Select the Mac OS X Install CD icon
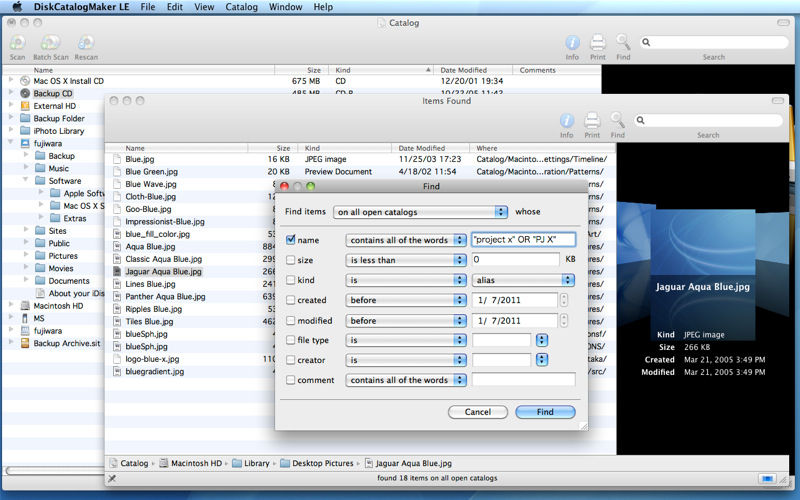Image resolution: width=800 pixels, height=500 pixels. 25,81
